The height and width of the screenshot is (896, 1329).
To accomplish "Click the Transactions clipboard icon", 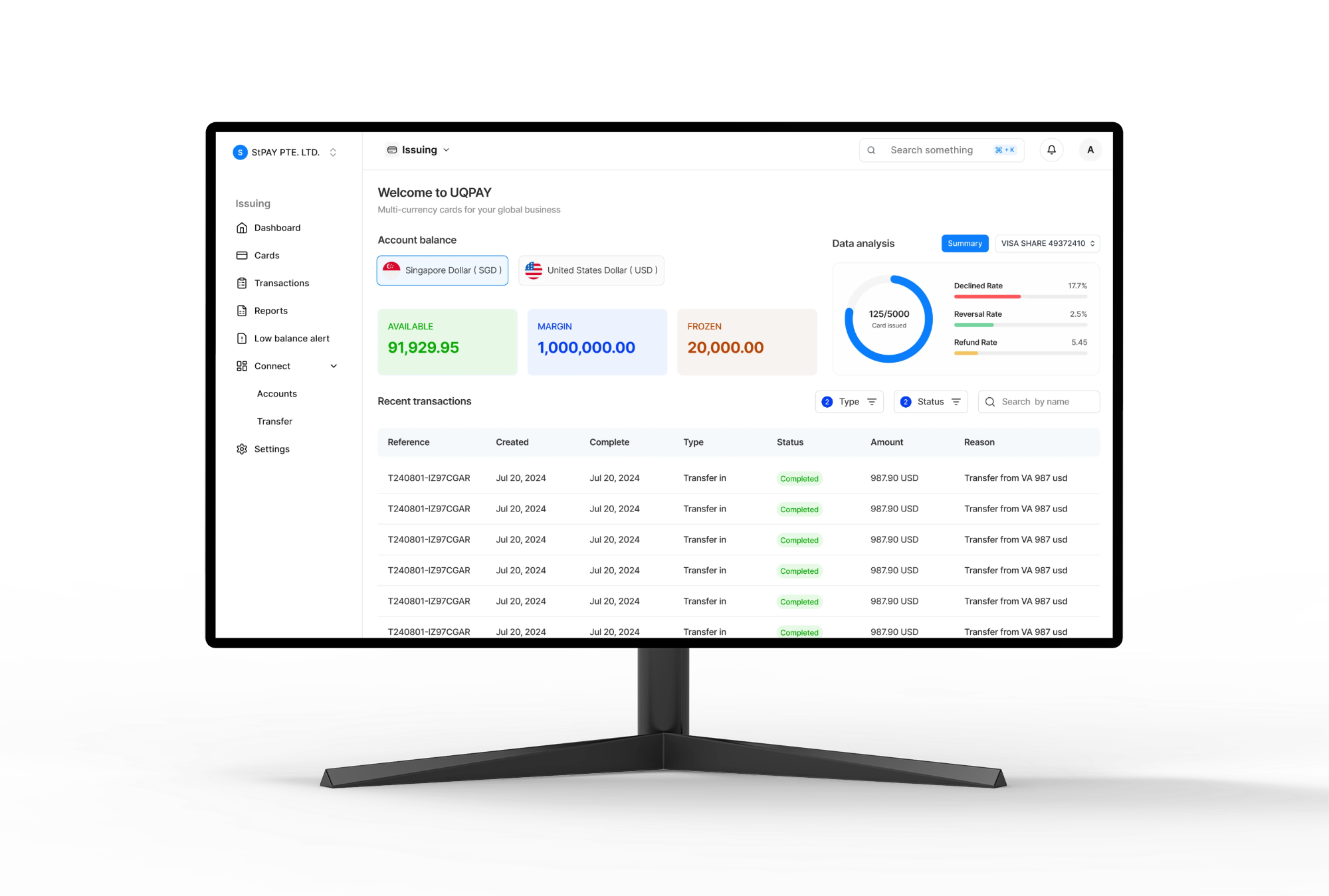I will pos(242,283).
